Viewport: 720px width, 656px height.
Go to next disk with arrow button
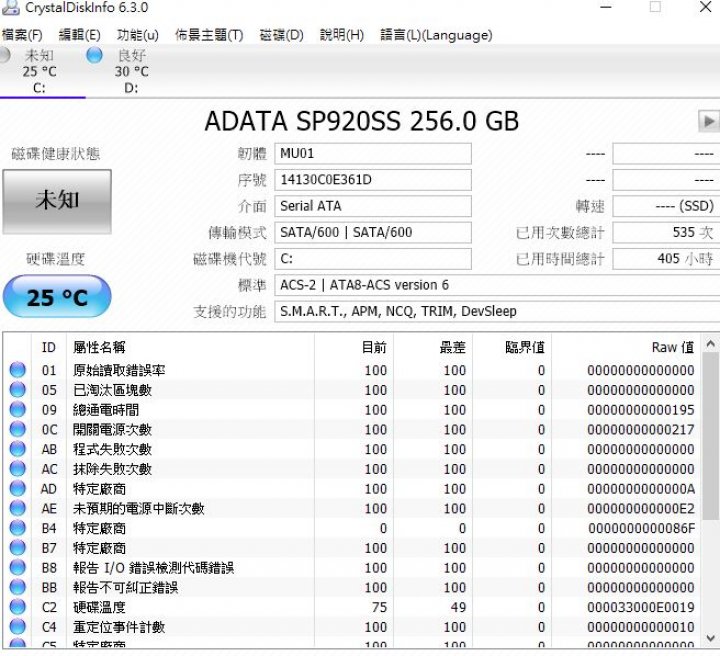coord(709,122)
